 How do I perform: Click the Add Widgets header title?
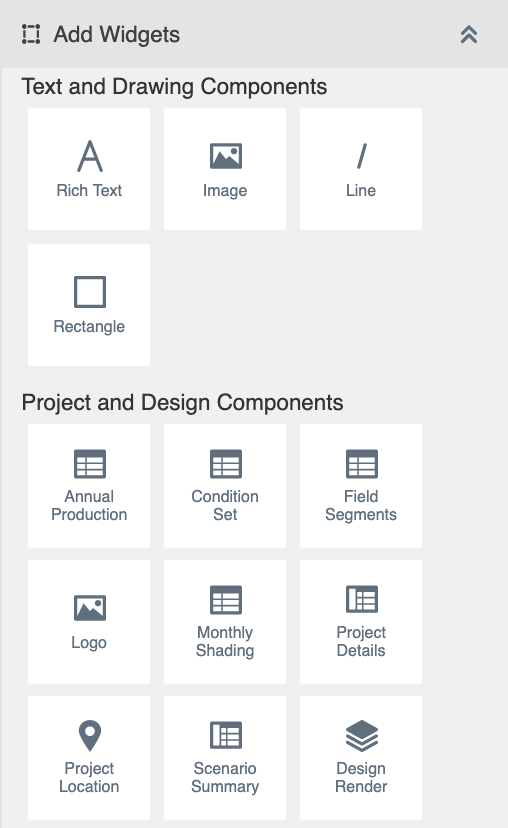[117, 35]
